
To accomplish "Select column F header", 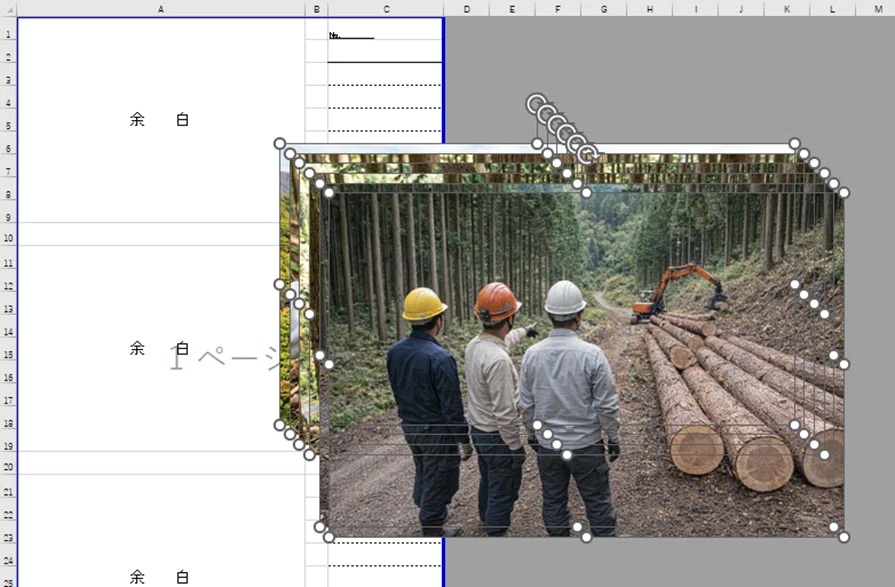I will [558, 9].
